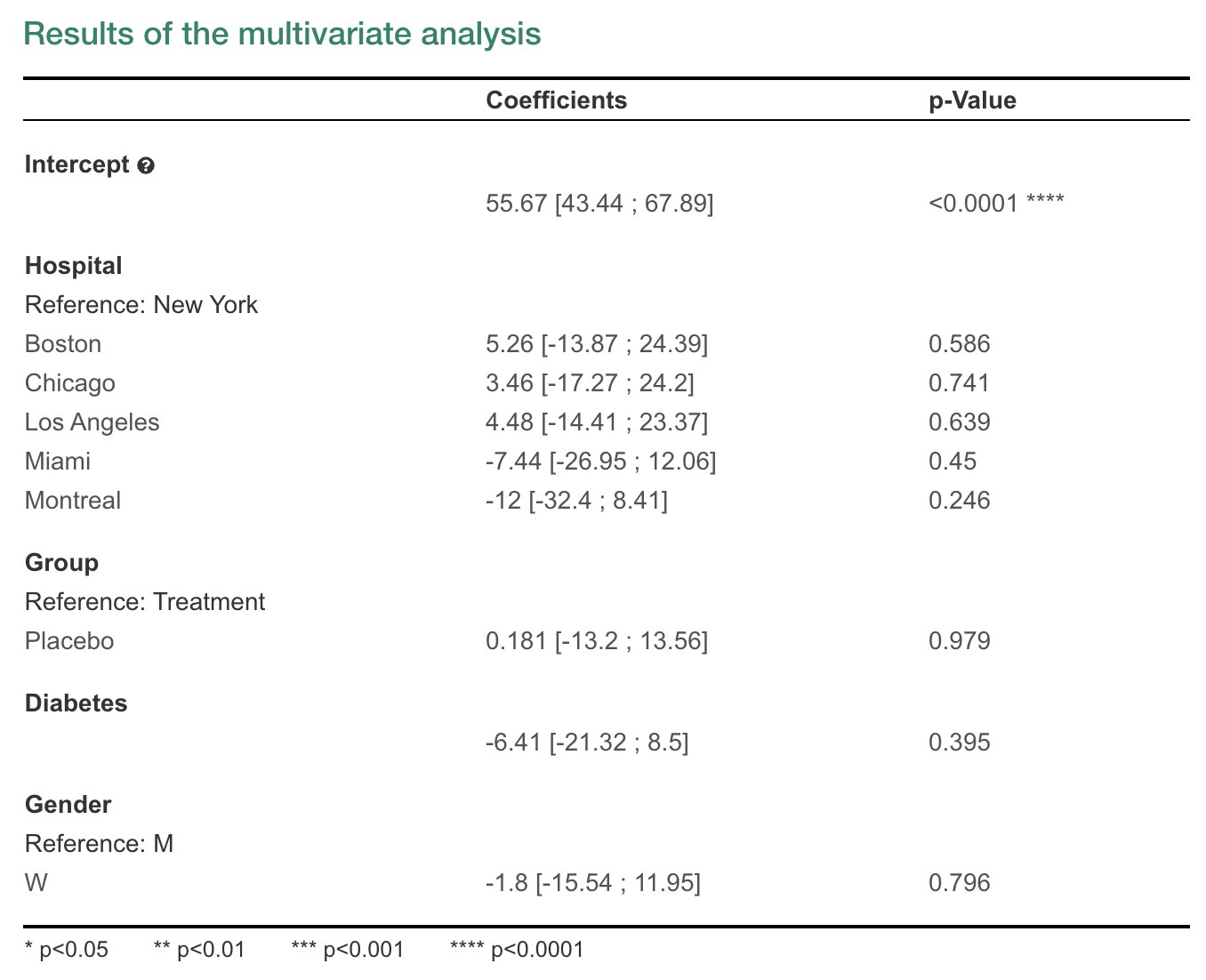Image resolution: width=1206 pixels, height=980 pixels.
Task: Select the Miami row label
Action: tap(58, 462)
